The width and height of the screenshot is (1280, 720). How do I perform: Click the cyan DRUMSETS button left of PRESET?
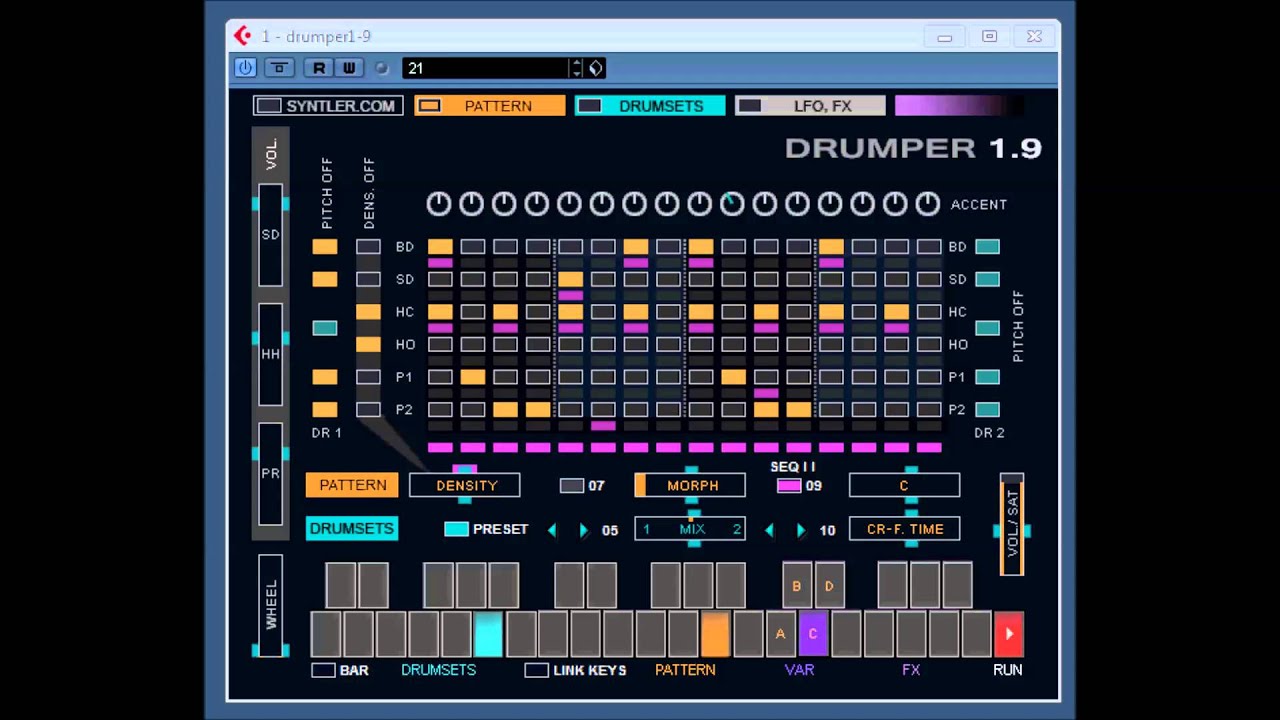tap(352, 529)
